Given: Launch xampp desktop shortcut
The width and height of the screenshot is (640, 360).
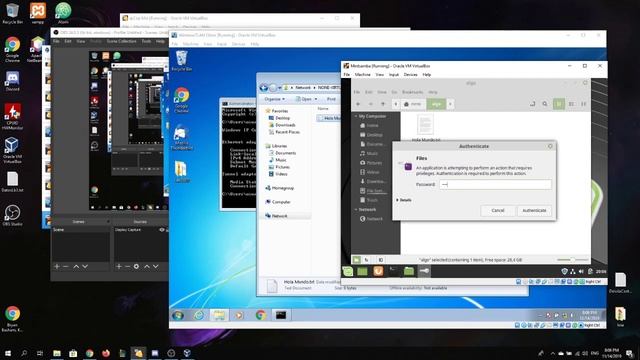Looking at the screenshot, I should tap(38, 13).
